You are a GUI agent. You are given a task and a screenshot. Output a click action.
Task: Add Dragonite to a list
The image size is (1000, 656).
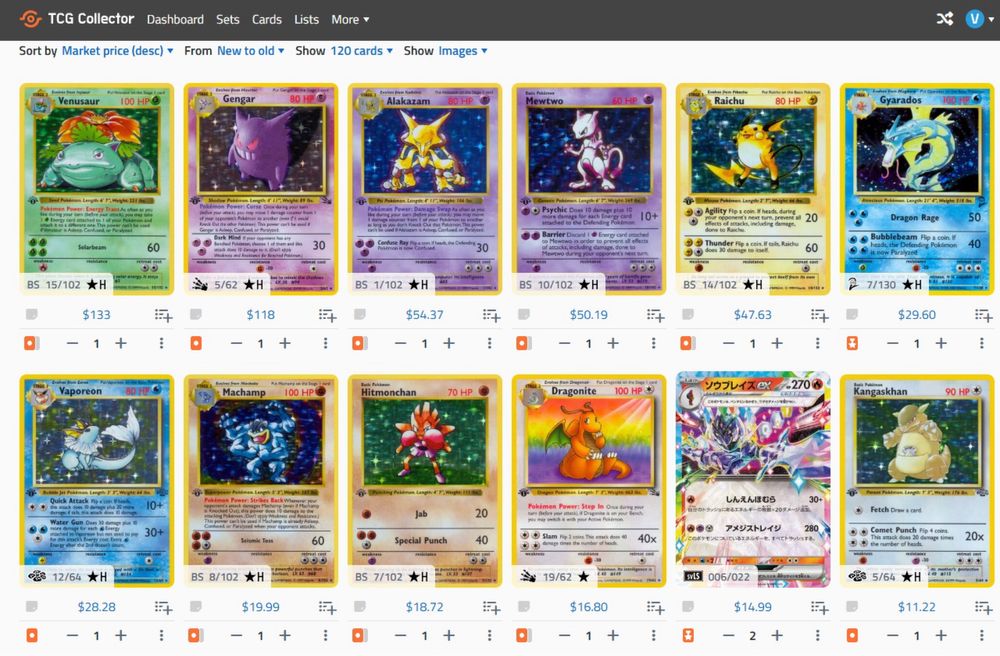coord(656,608)
